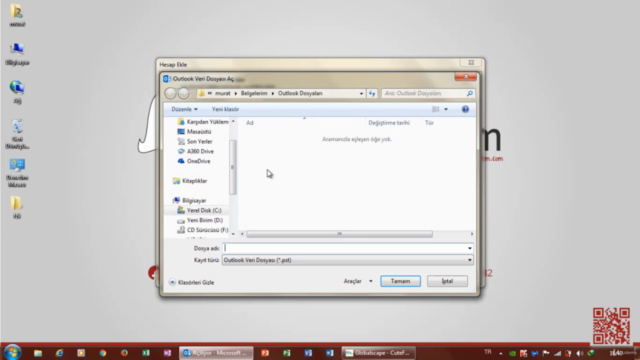The width and height of the screenshot is (640, 360).
Task: Change view with the view icon
Action: 436,109
